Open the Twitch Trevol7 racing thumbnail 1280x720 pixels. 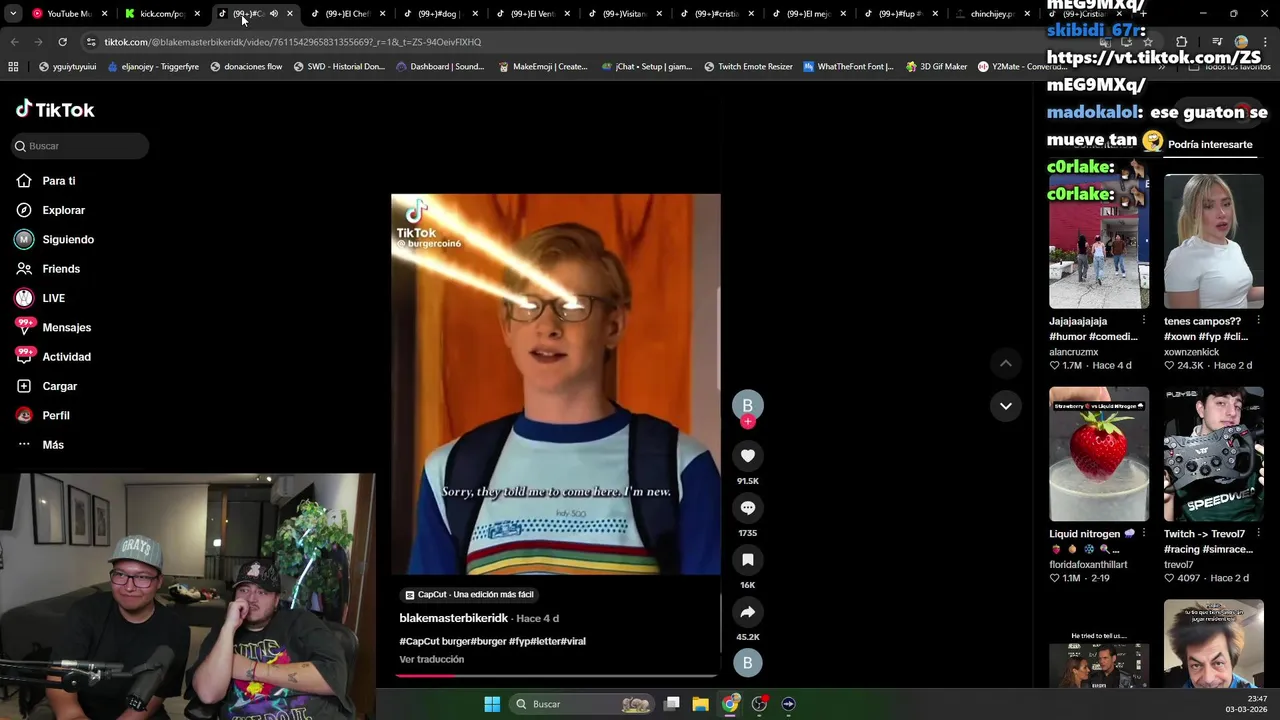(x=1213, y=454)
